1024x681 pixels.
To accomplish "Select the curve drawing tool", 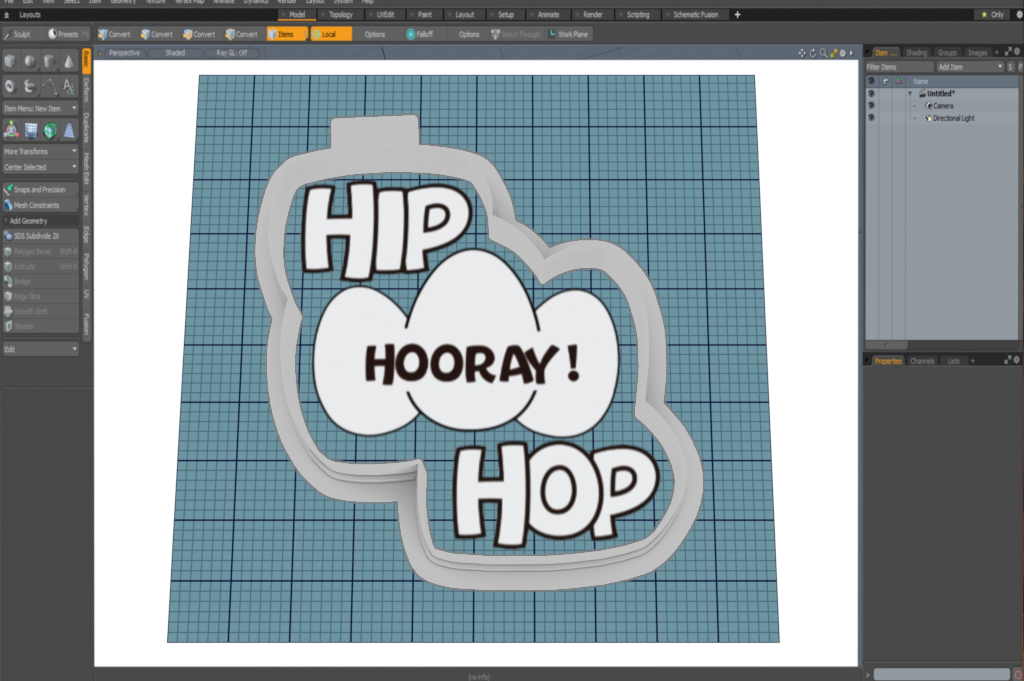I will point(50,86).
